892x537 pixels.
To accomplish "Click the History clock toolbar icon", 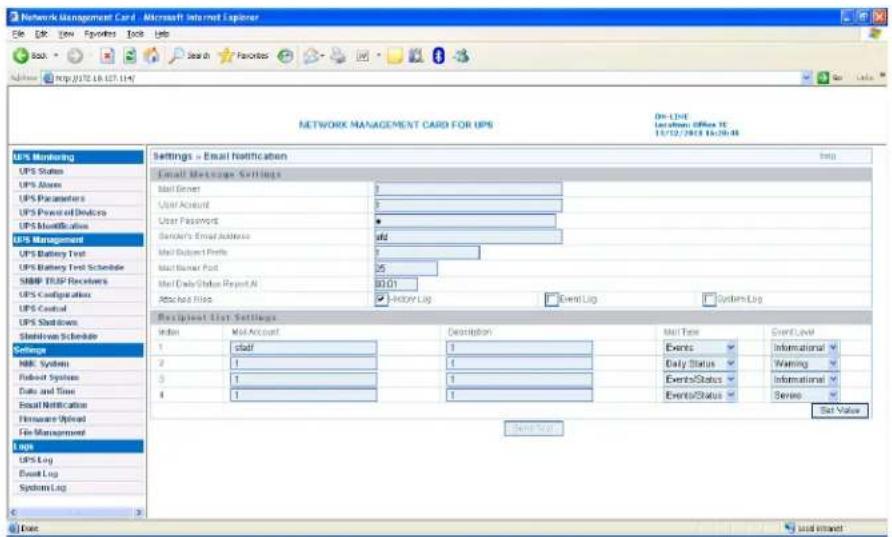I will pos(285,56).
